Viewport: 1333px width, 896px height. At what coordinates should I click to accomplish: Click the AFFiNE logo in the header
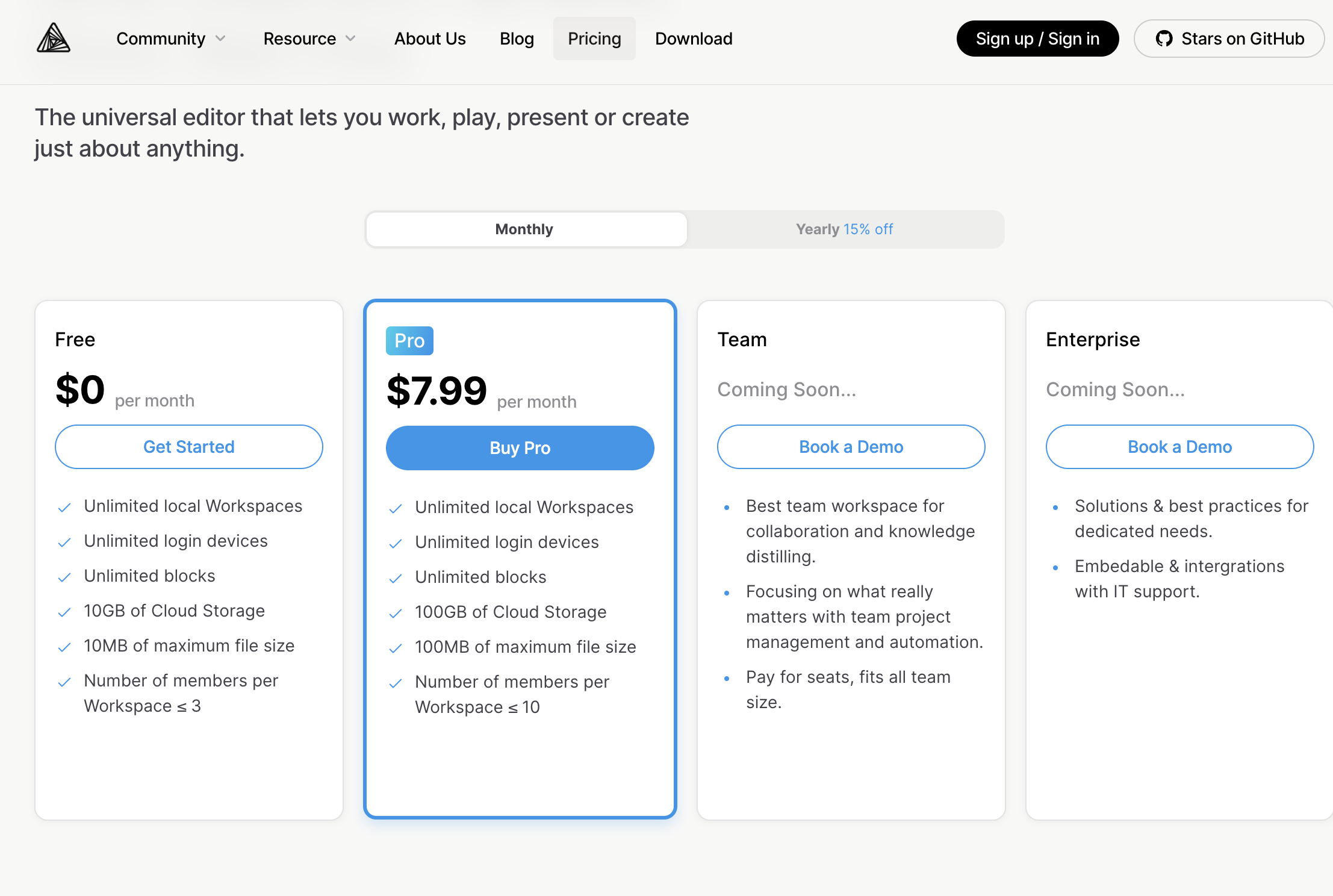click(53, 38)
